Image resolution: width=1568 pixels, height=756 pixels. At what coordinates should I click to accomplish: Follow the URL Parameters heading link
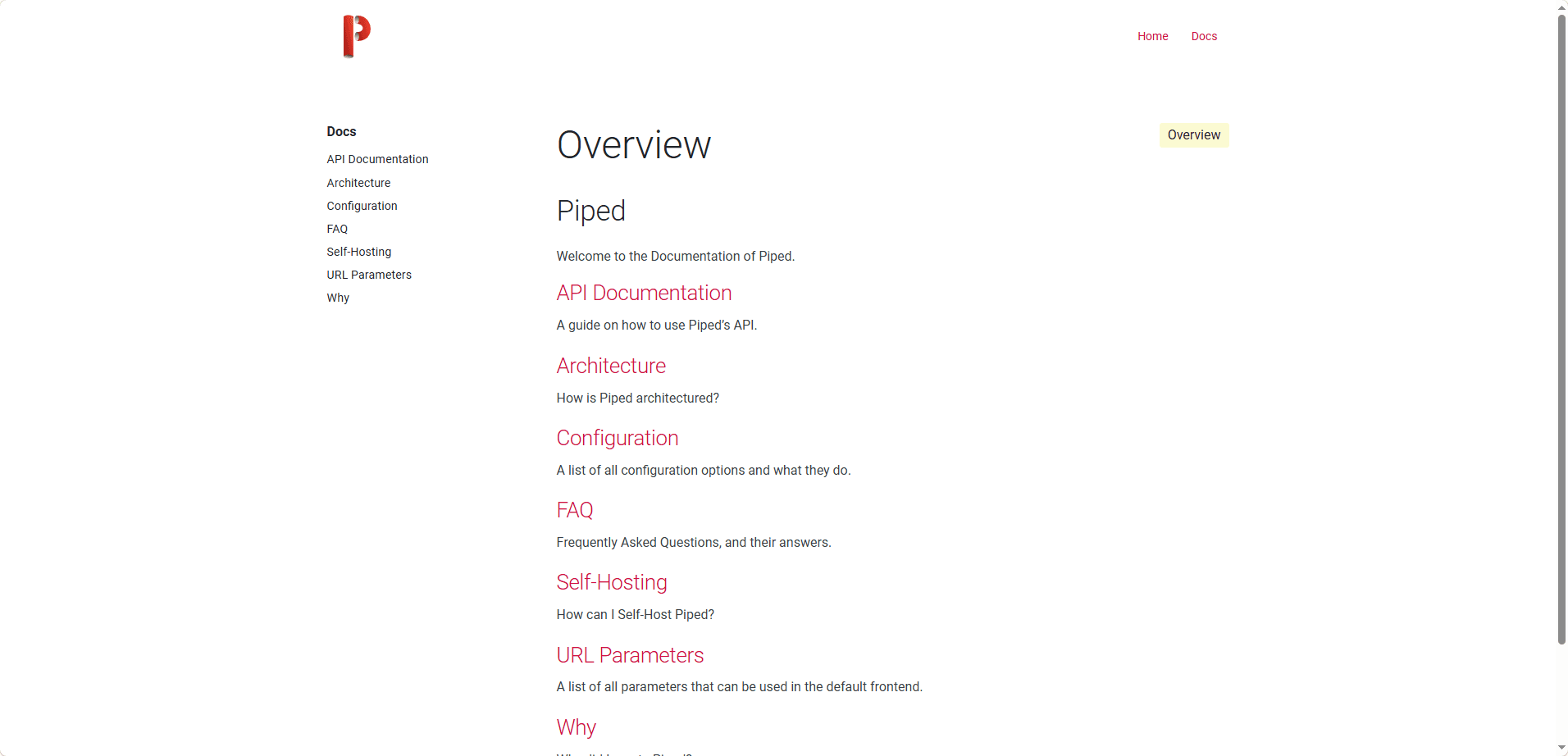tap(630, 655)
